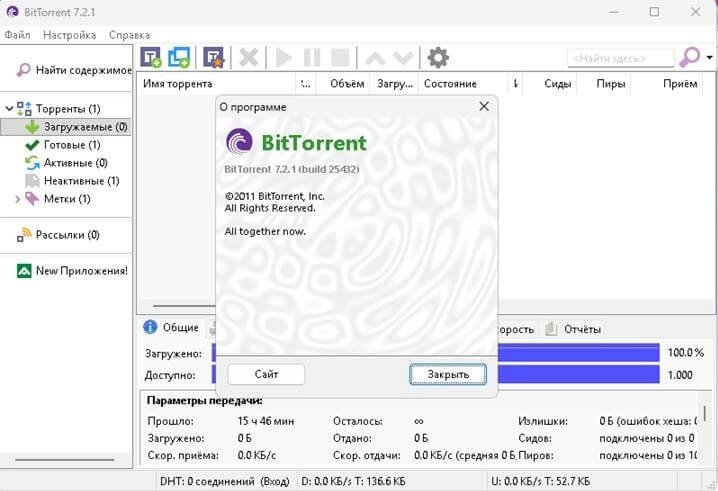The height and width of the screenshot is (491, 718).
Task: Open the Файл menu
Action: [x=17, y=35]
